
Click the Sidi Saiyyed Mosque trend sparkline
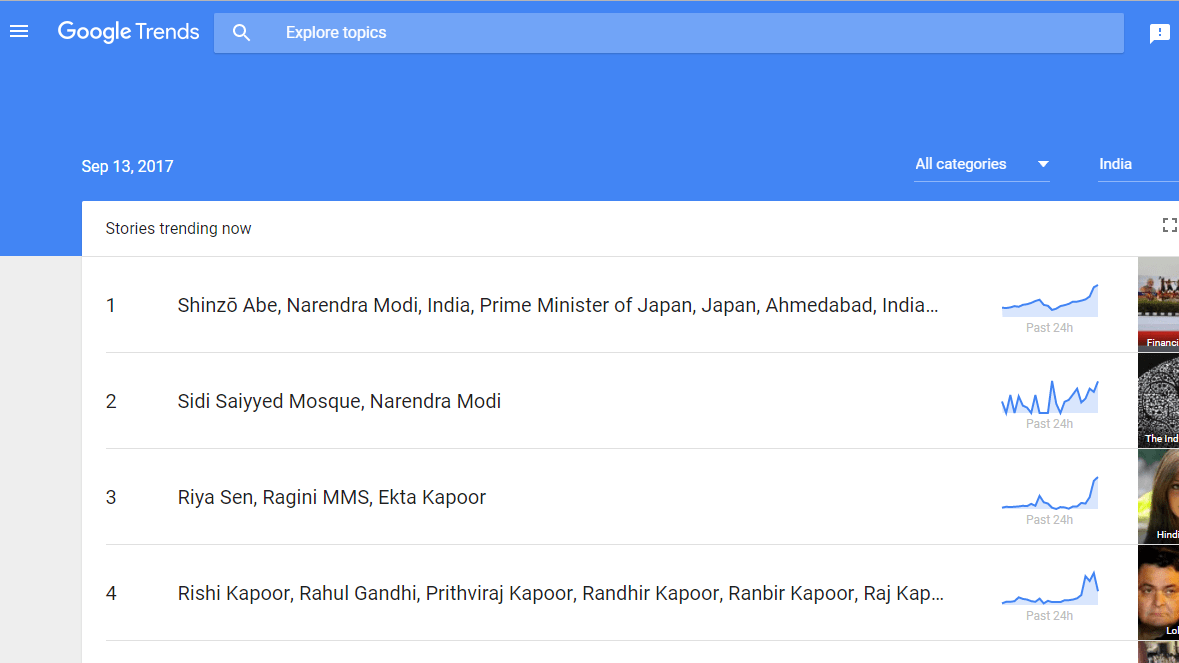click(1050, 397)
